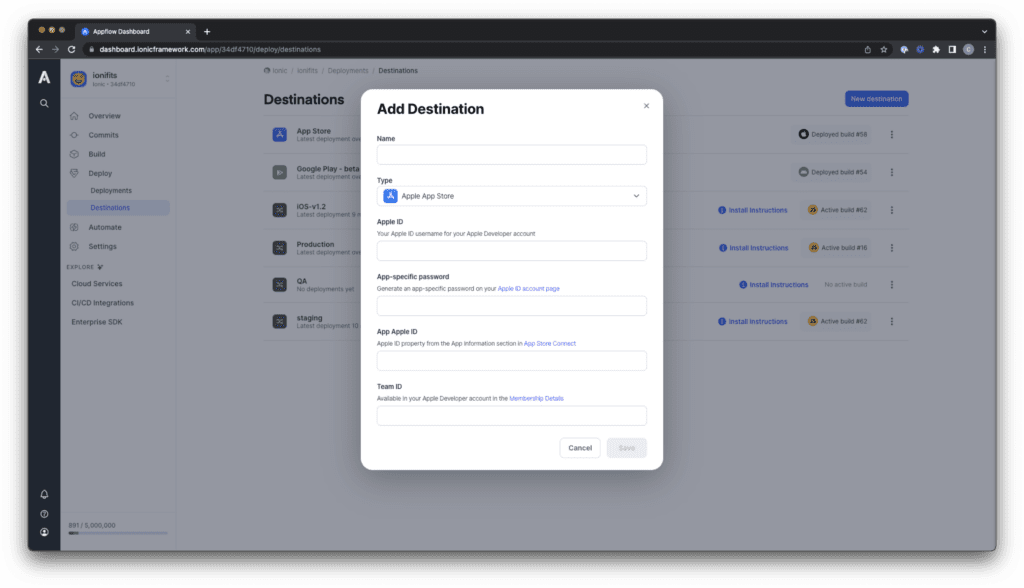The height and width of the screenshot is (588, 1024).
Task: Click Install Instructions for Production
Action: tap(754, 248)
